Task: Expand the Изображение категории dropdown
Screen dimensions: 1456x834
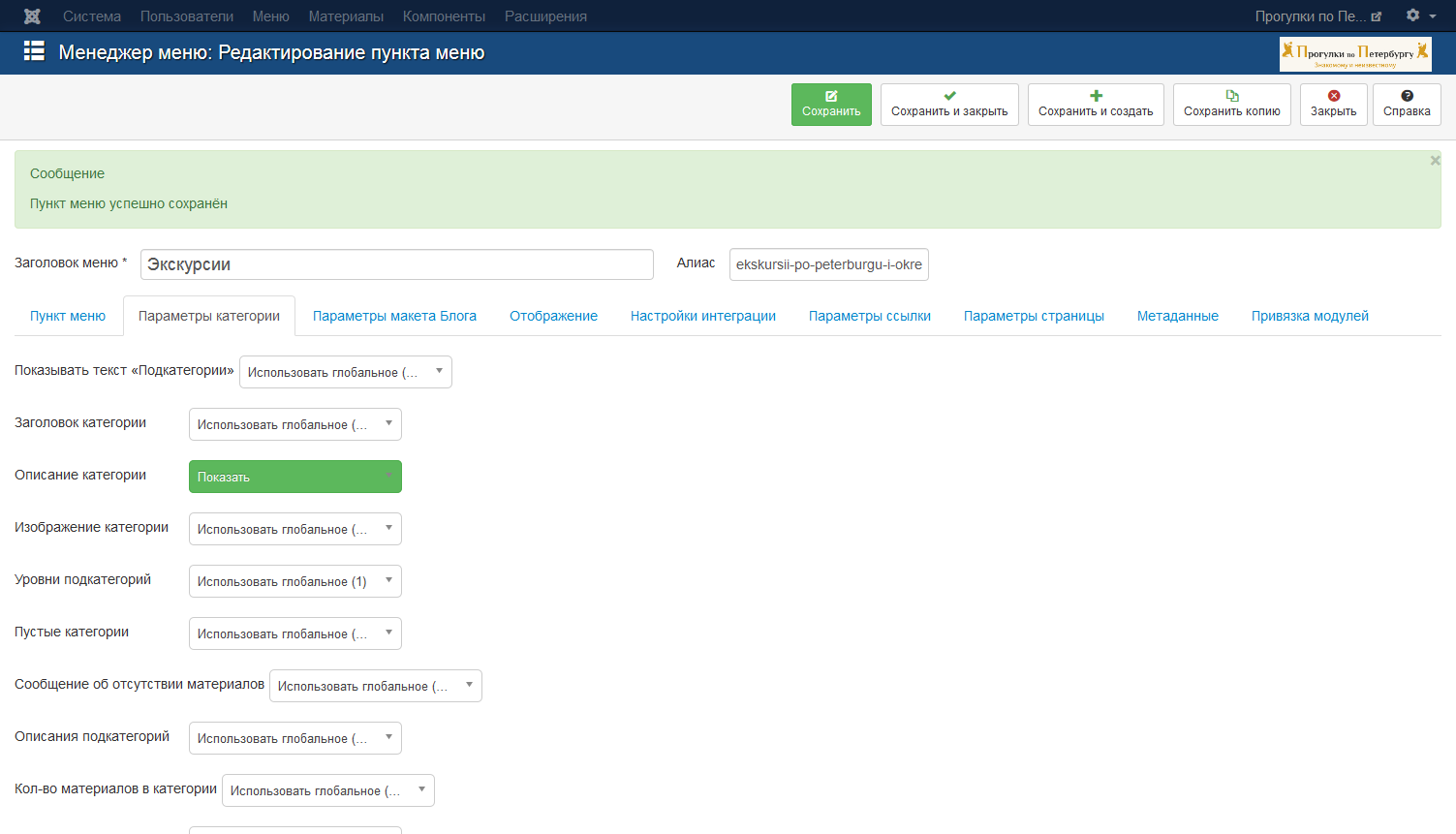Action: pos(295,529)
